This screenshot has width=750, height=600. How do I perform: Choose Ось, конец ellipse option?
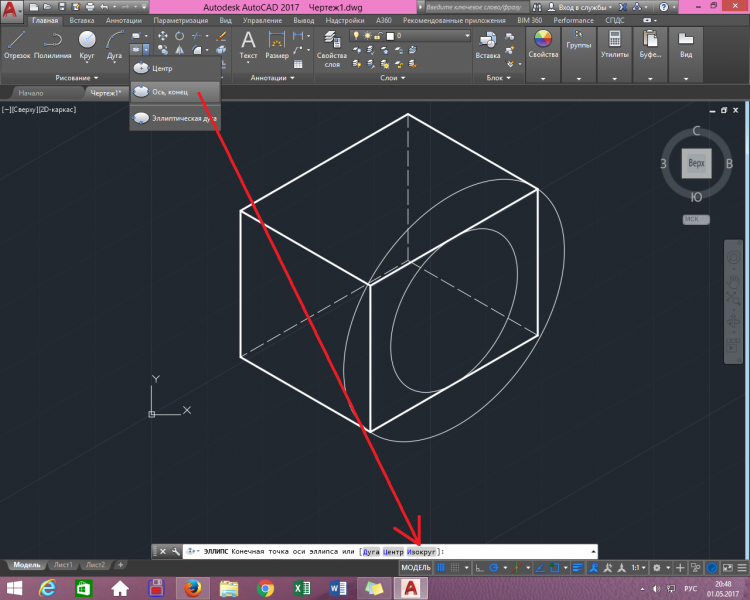tap(175, 91)
